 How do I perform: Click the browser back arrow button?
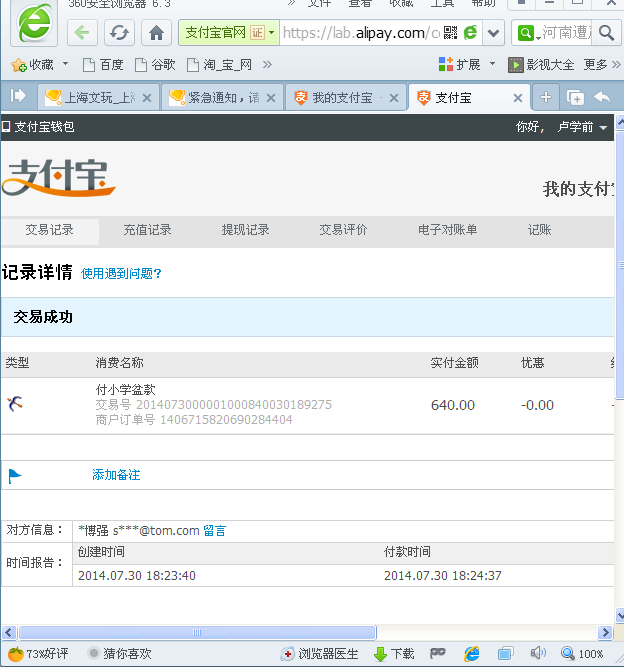pos(82,32)
